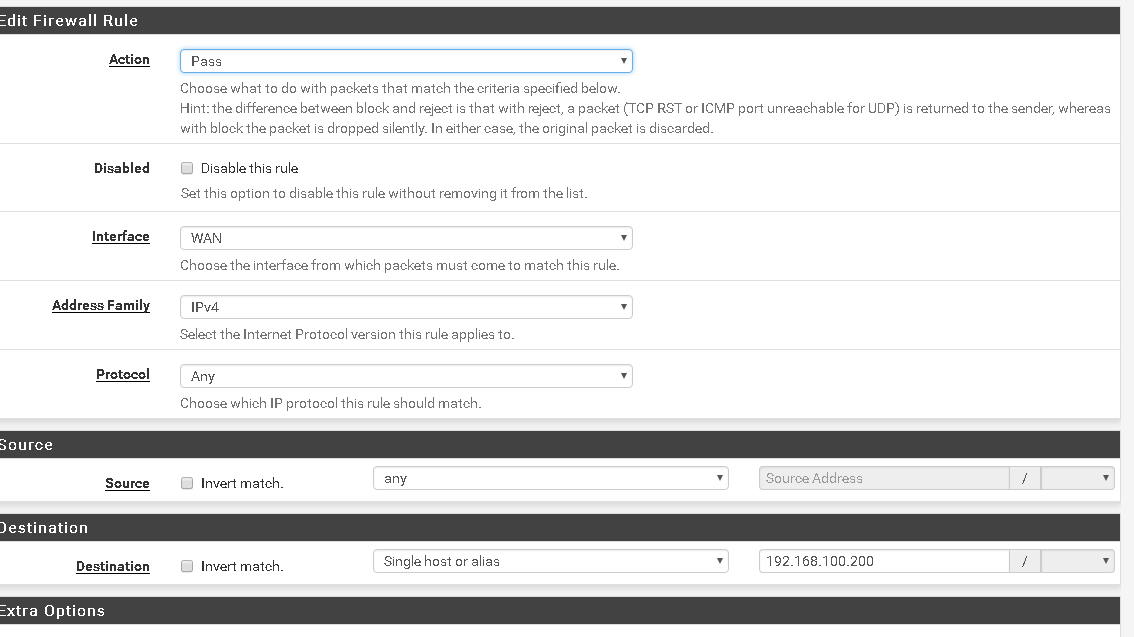Click the Source help label
Viewport: 1134px width, 637px height.
[x=127, y=483]
